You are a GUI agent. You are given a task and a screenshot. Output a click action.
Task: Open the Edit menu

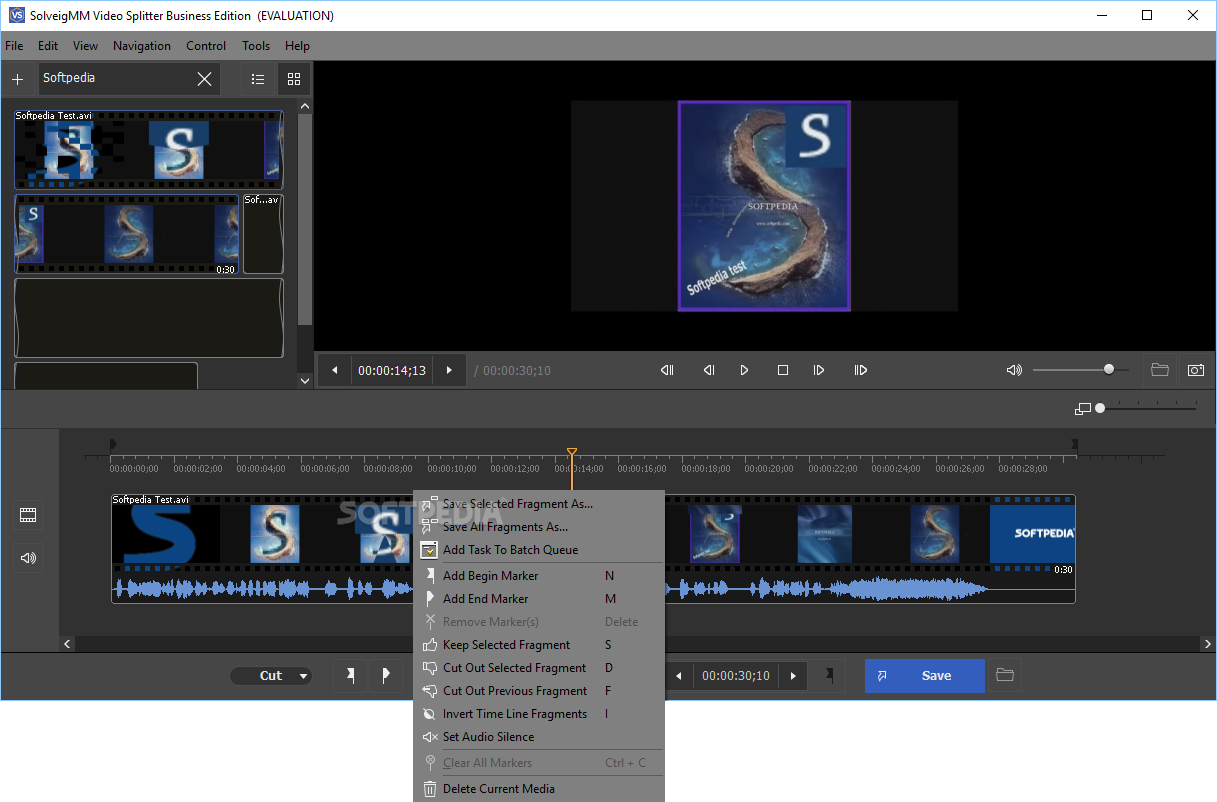coord(48,46)
